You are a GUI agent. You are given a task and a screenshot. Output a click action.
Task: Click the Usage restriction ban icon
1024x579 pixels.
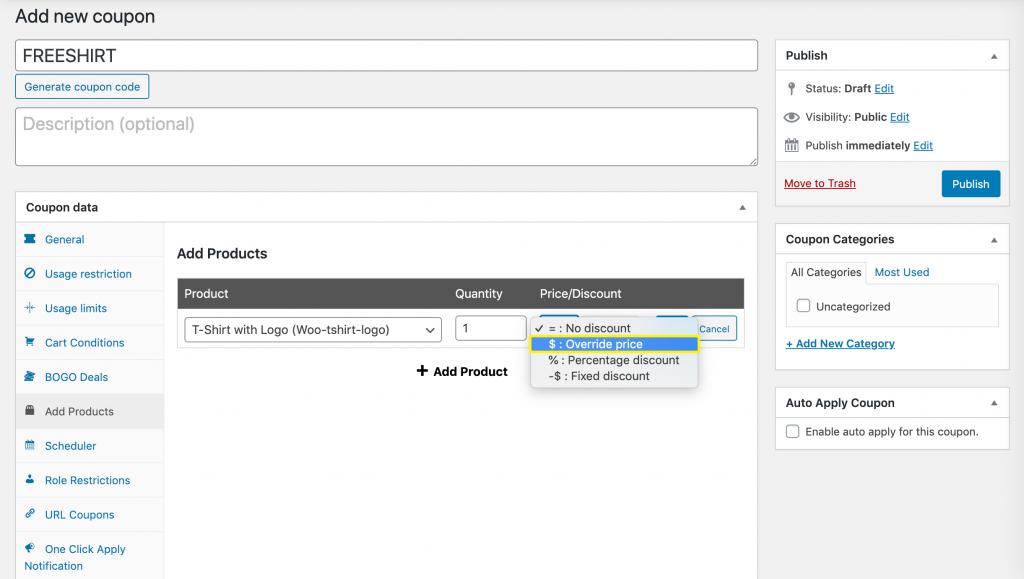tap(30, 273)
